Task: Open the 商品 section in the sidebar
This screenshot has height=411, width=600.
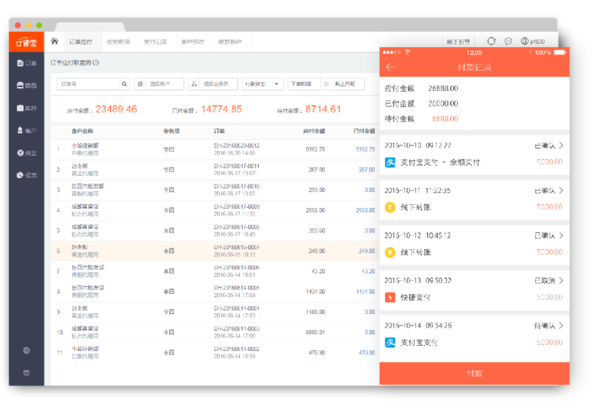Action: tap(27, 85)
